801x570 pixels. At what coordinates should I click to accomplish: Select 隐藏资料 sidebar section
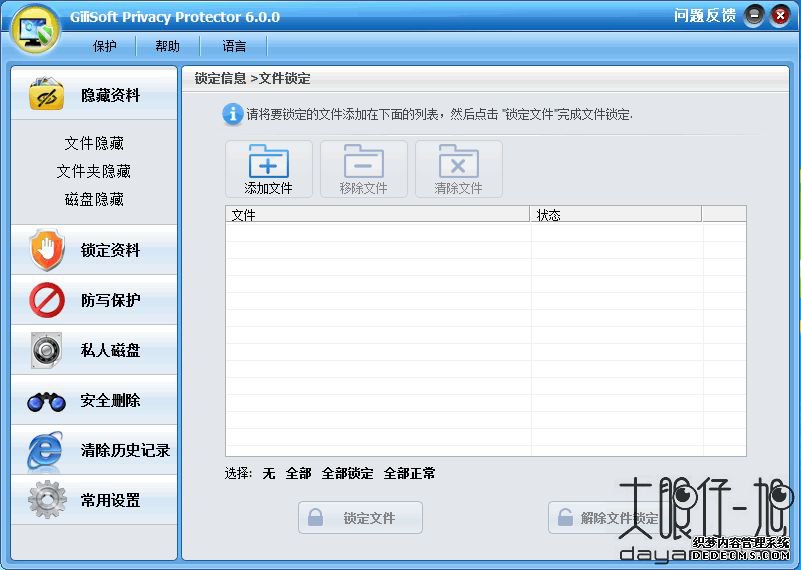(x=94, y=94)
